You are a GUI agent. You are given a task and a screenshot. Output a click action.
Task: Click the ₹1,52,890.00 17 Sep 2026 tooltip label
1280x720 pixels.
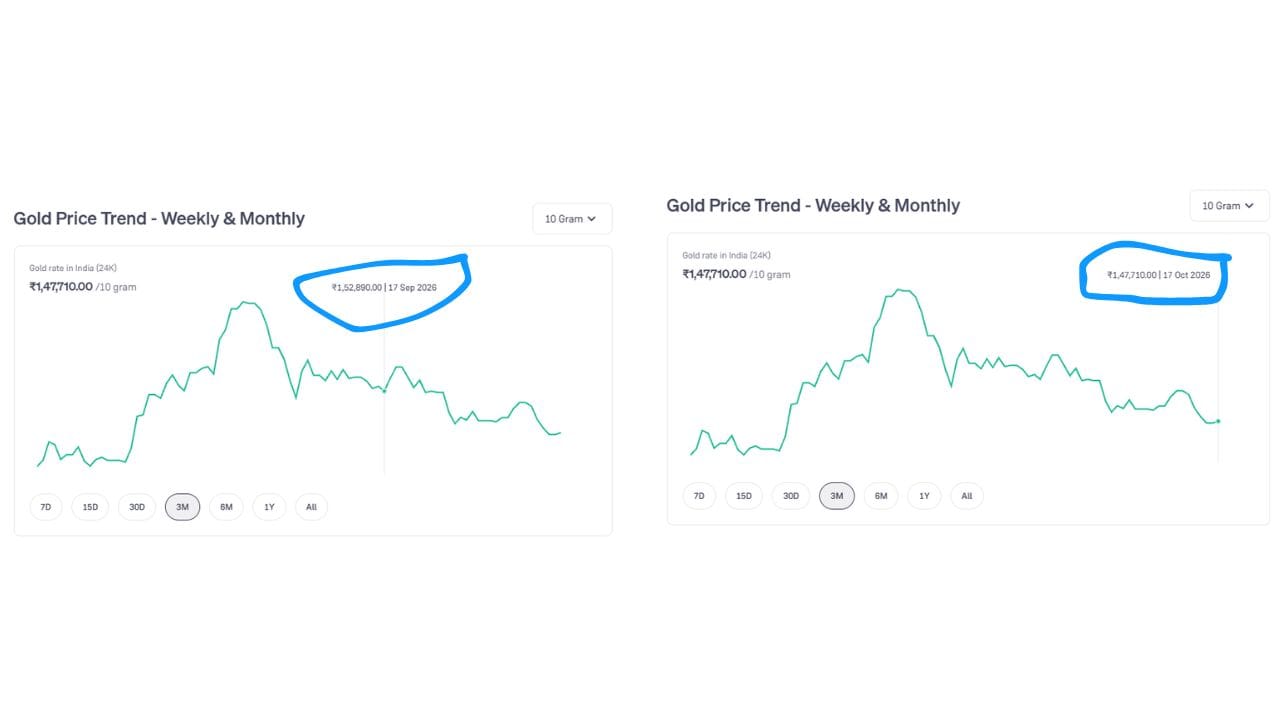coord(384,288)
